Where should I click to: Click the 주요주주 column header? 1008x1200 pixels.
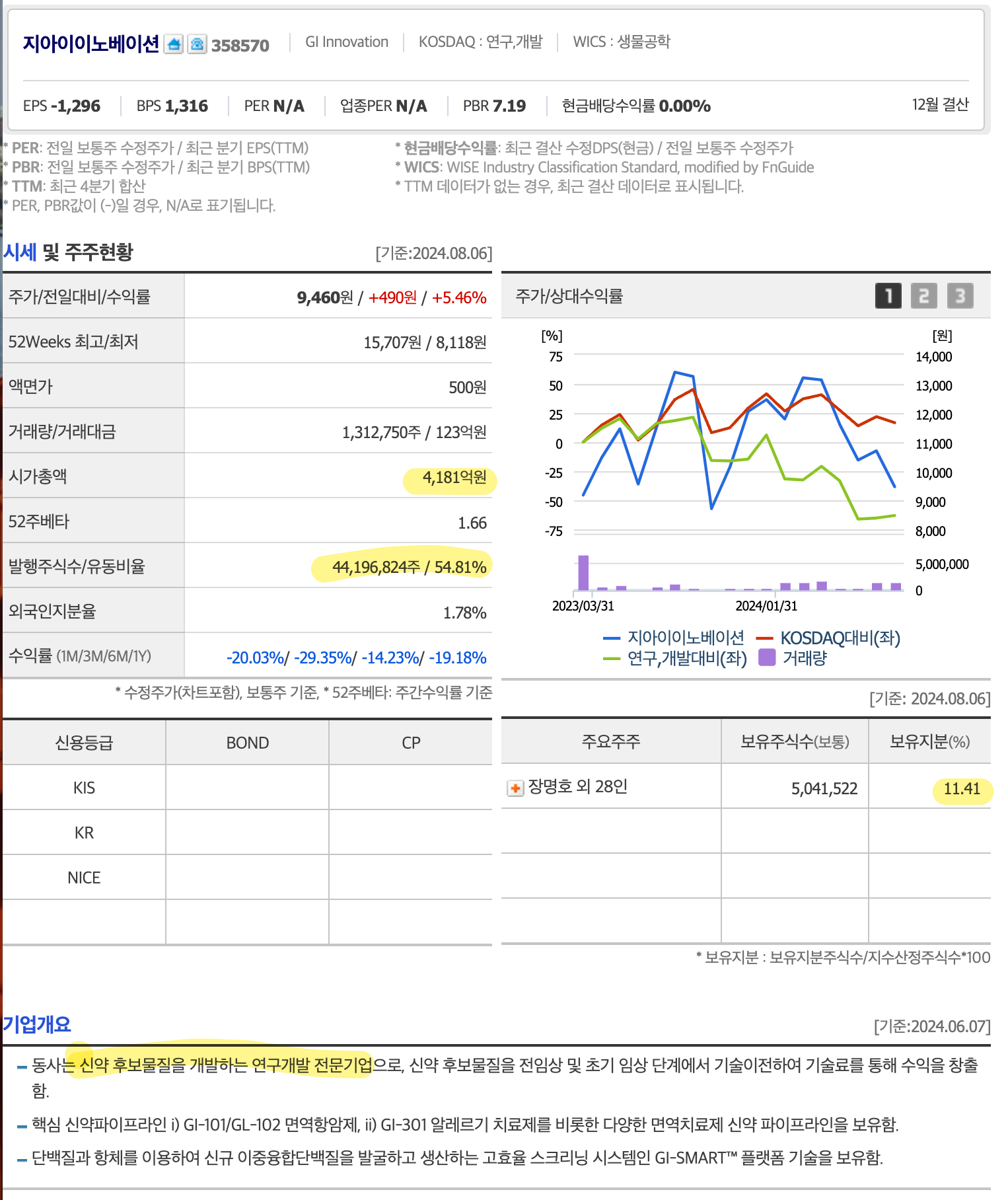(611, 741)
